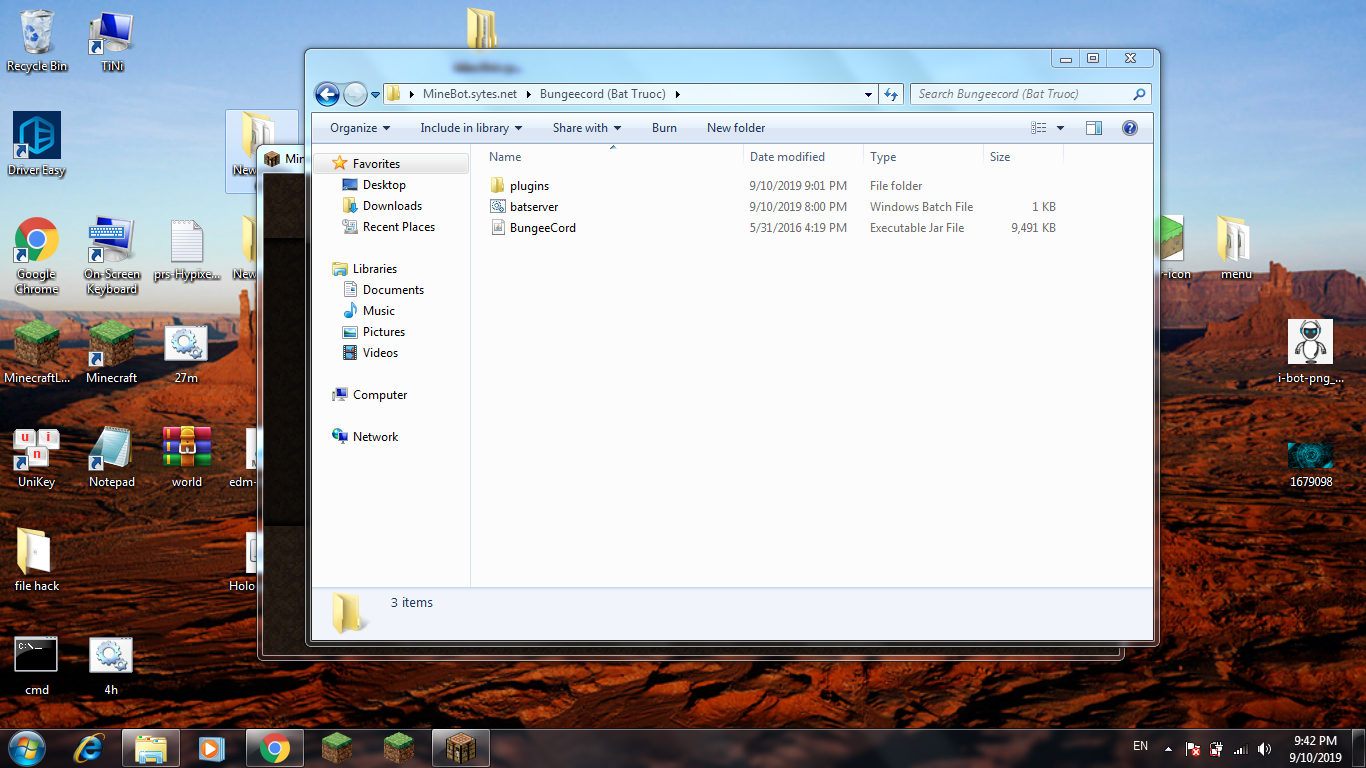Expand the Organize dropdown menu
Viewport: 1366px width, 768px height.
[360, 128]
